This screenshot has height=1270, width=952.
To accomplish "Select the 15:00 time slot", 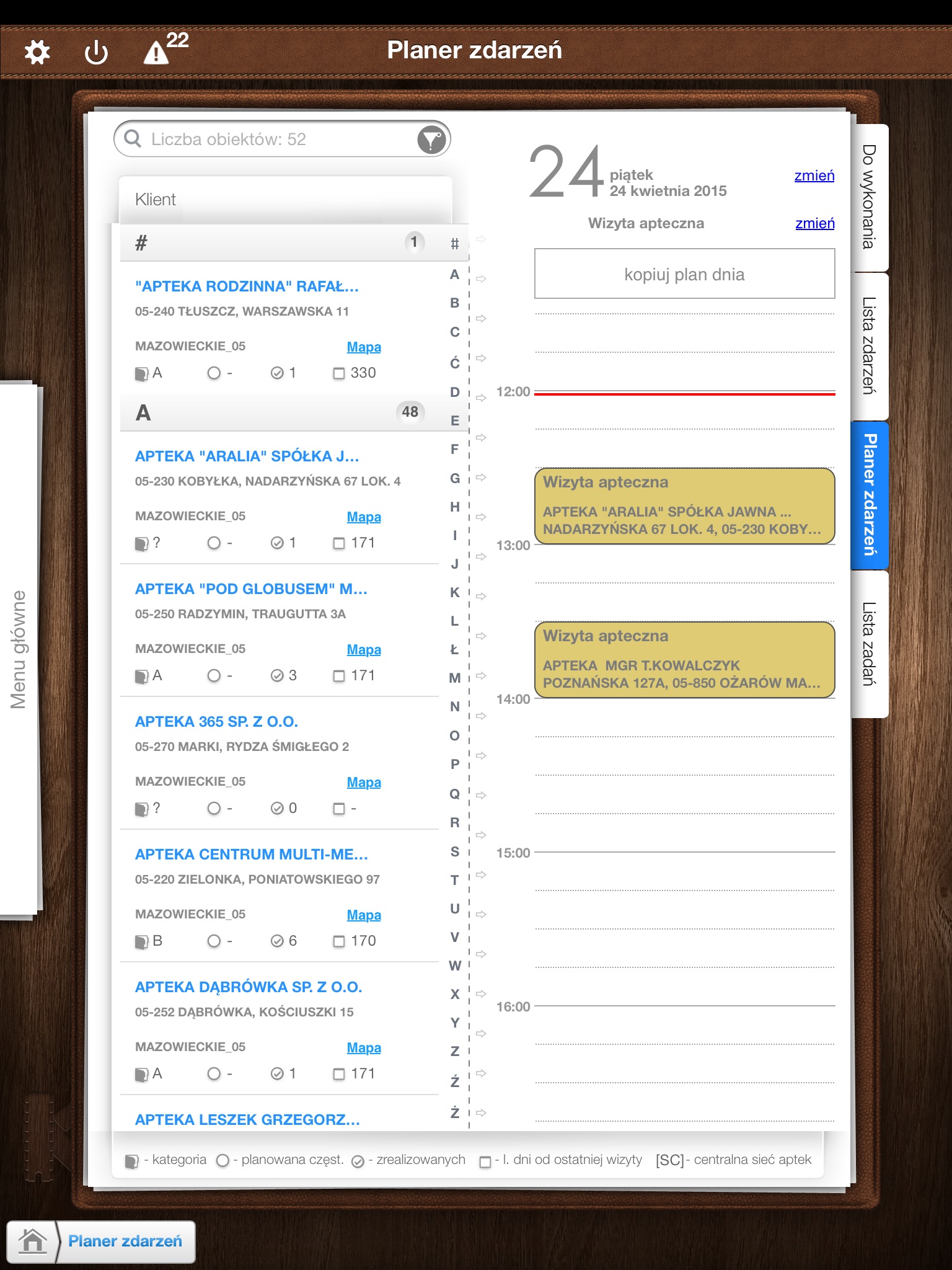I will [x=685, y=871].
